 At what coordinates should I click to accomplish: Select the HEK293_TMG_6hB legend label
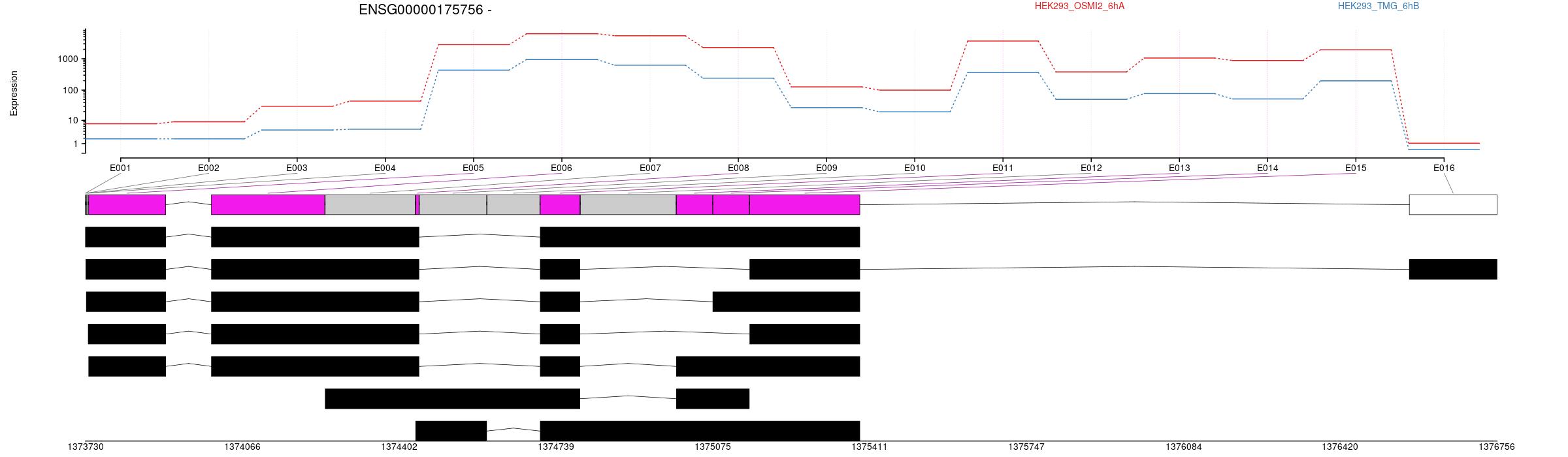tap(1379, 6)
